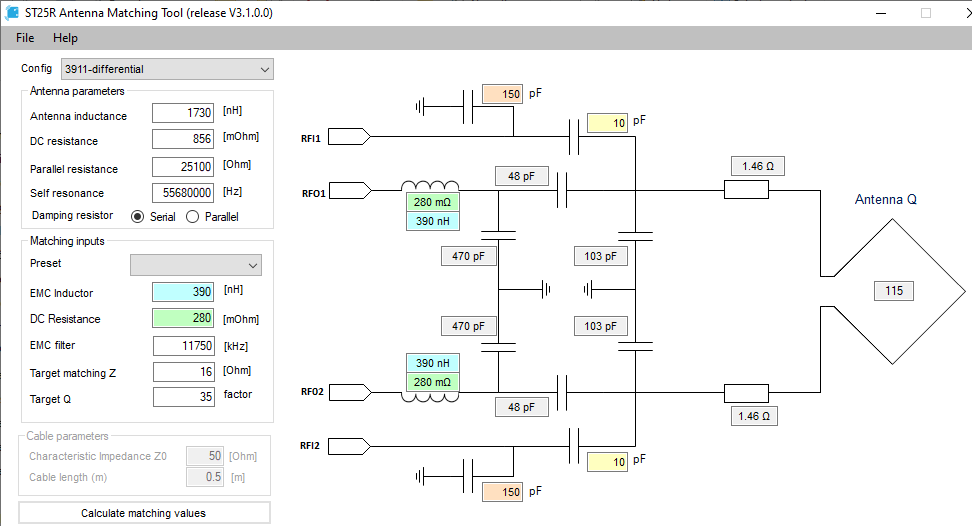Click the matching DC Resistance field showing 280
Image resolution: width=972 pixels, height=526 pixels.
183,318
